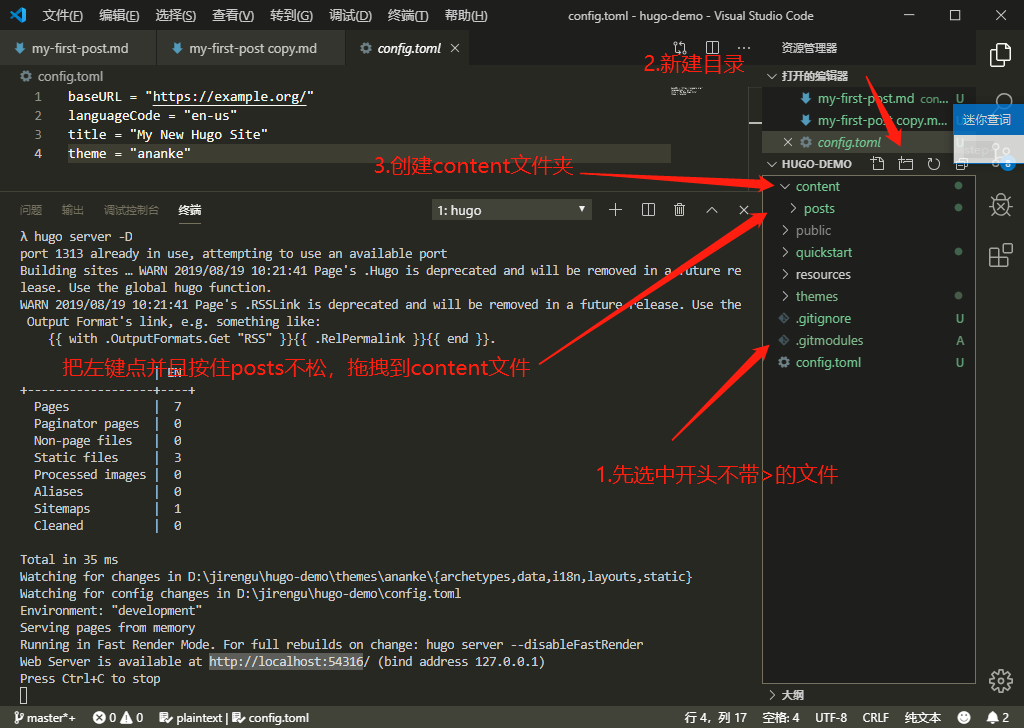Switch to the 问题 panel tab
The width and height of the screenshot is (1024, 728).
tap(31, 210)
